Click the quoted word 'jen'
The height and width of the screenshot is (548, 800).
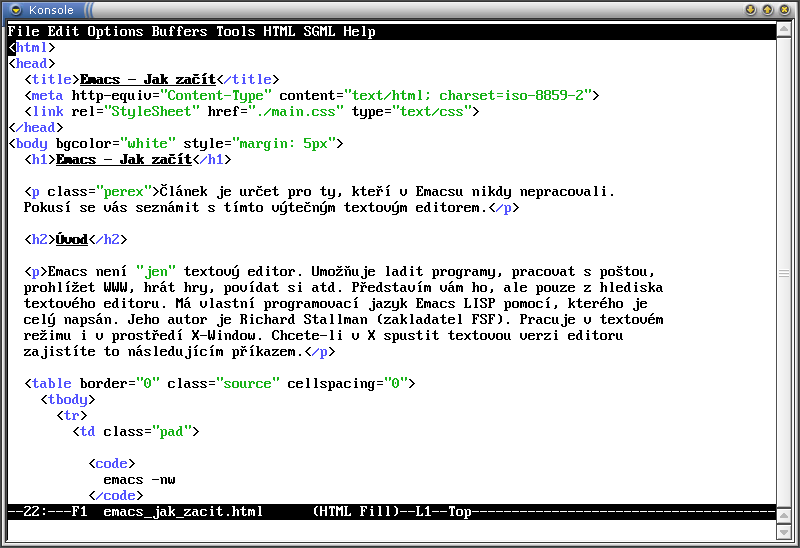point(156,271)
